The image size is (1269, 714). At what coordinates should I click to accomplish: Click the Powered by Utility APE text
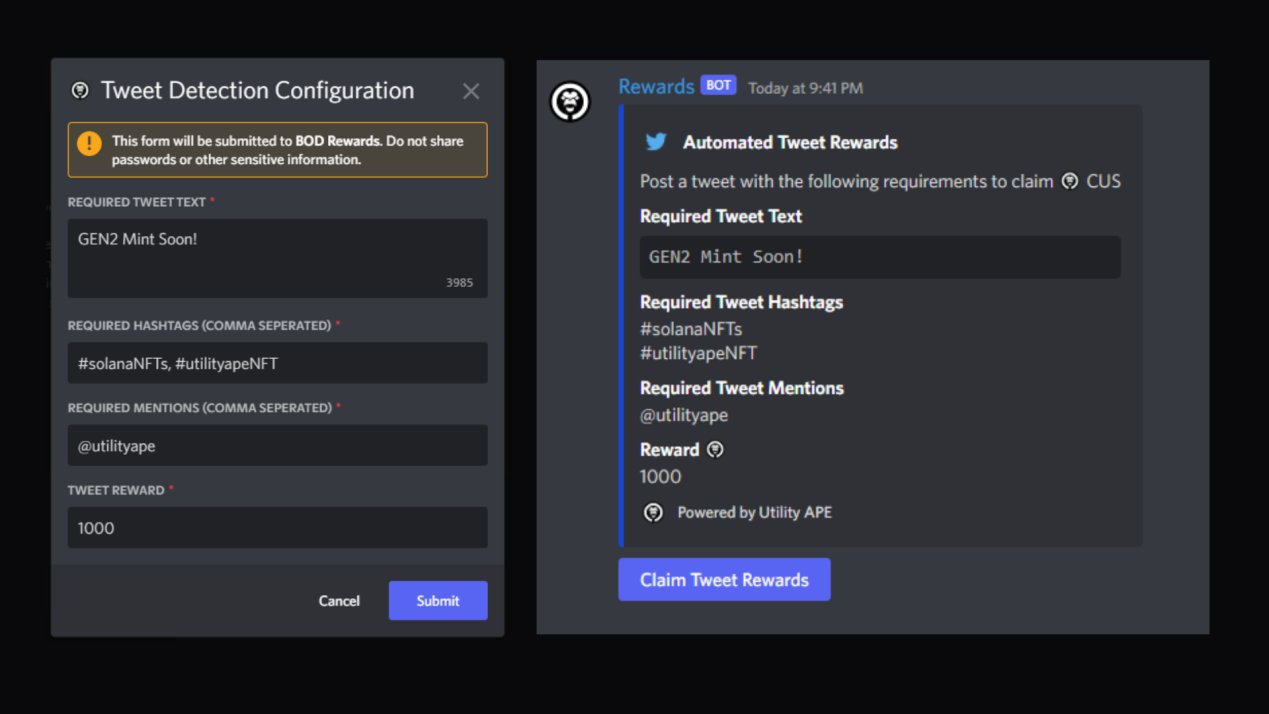point(754,512)
